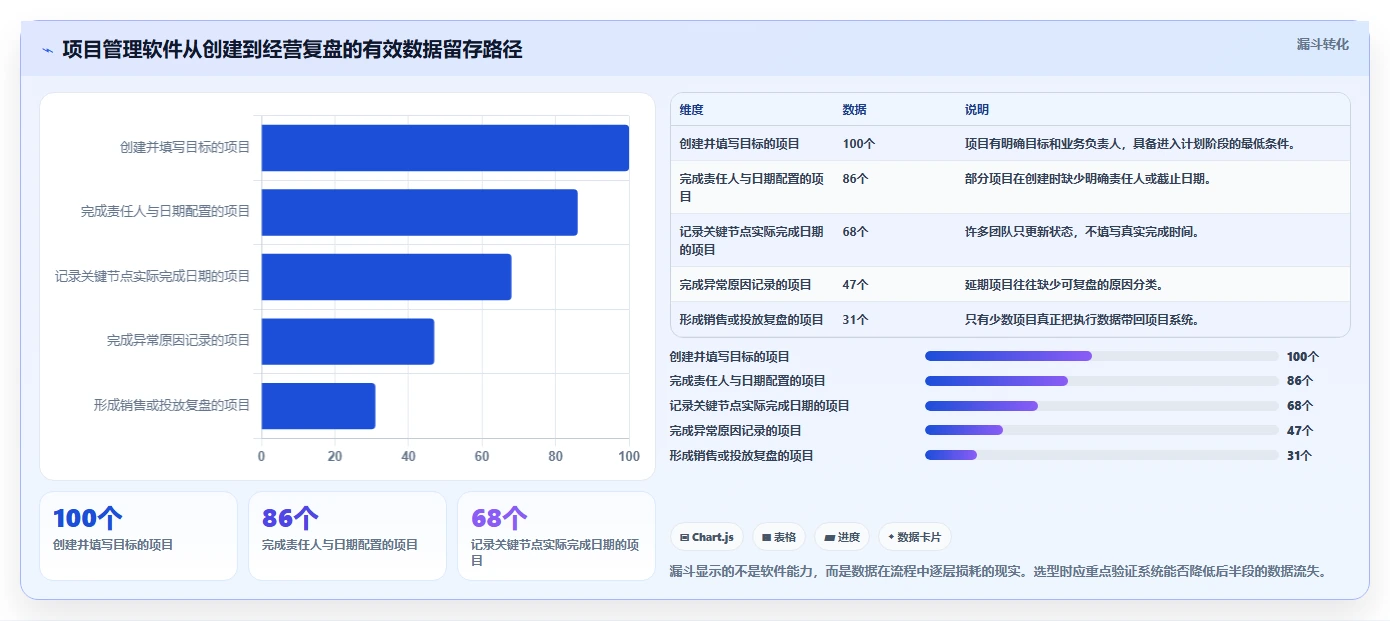Screen dimensions: 1390x621
Task: Click the chart bar for 形成销售或投放复盘的项目
Action: (319, 406)
